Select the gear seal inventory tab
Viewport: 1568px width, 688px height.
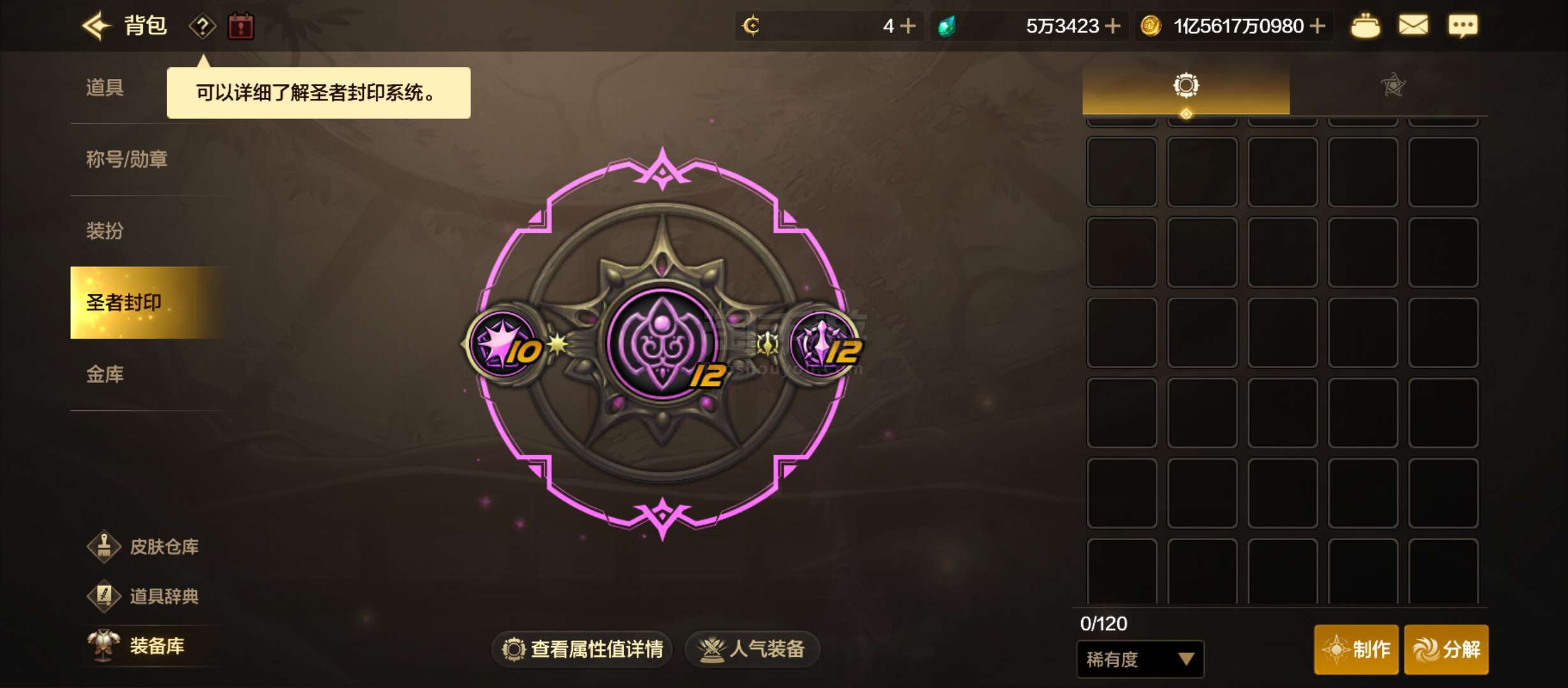[1186, 85]
